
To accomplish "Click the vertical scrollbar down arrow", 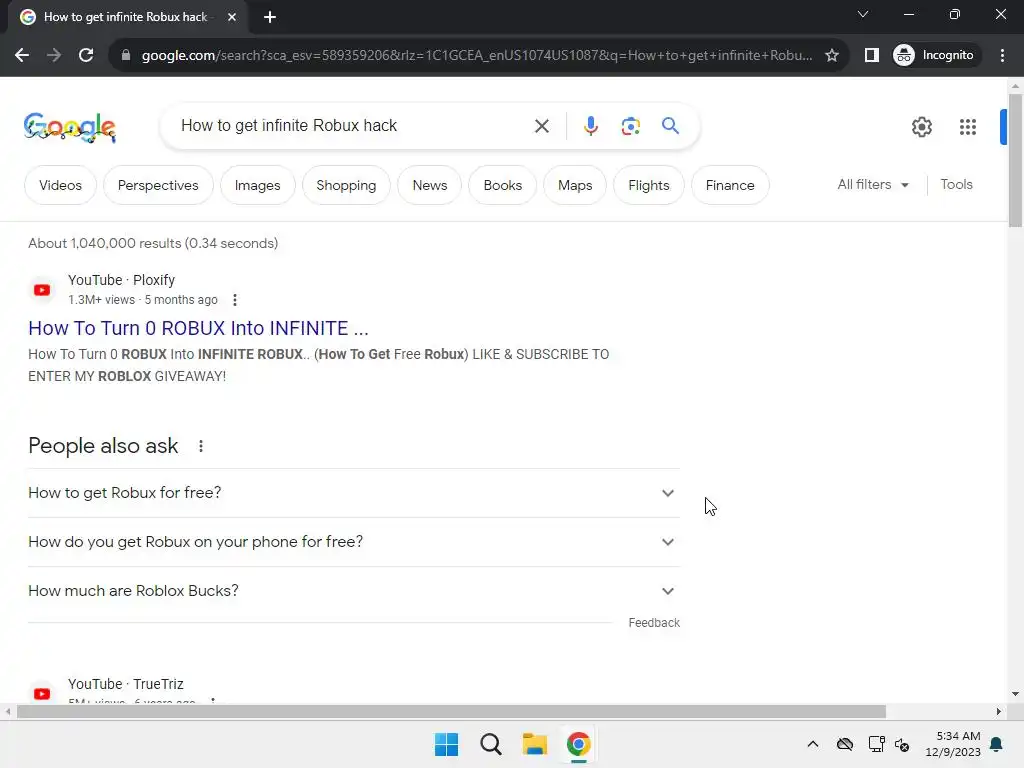I will (x=1016, y=694).
